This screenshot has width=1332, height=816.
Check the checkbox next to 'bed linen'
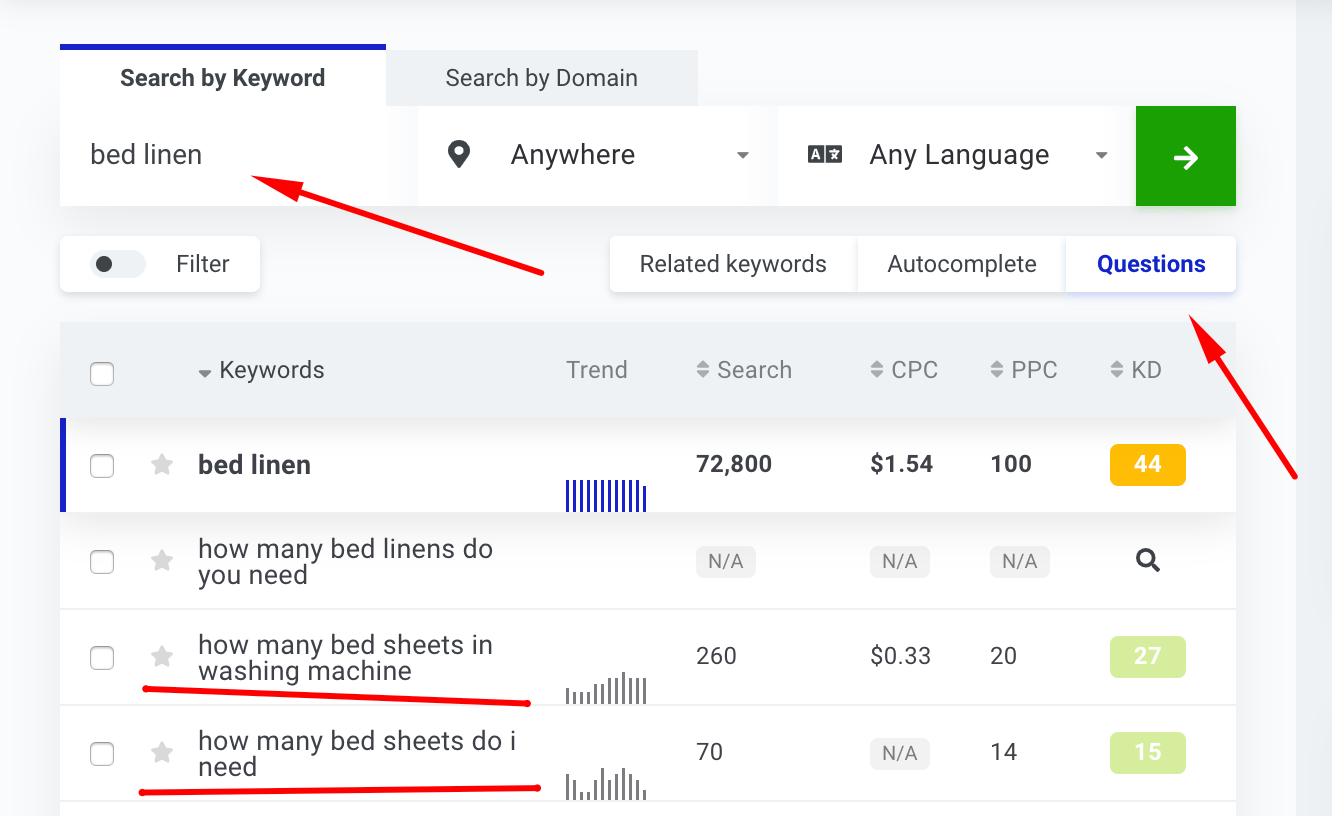click(x=101, y=465)
